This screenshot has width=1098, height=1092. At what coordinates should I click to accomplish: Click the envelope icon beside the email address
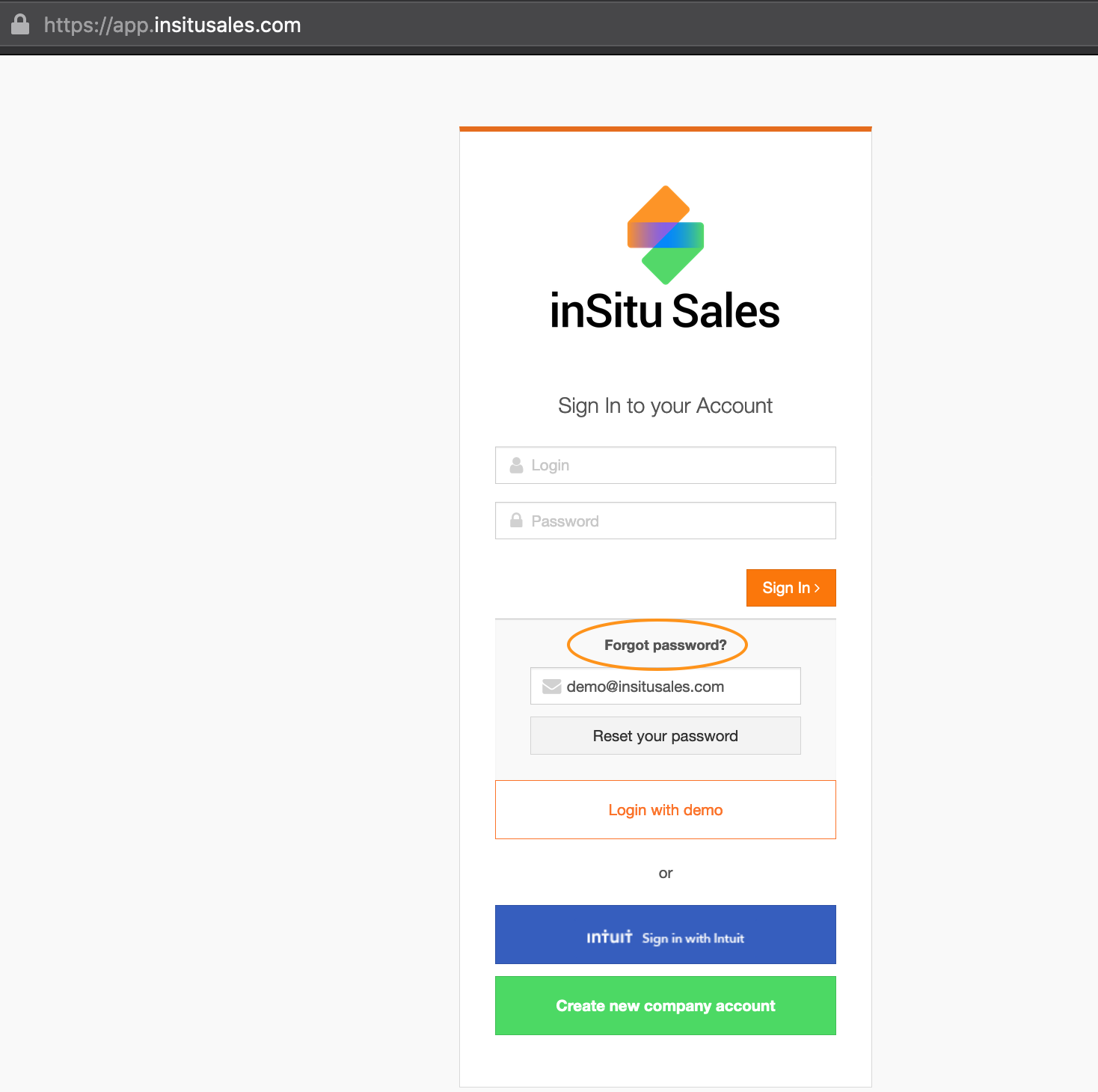coord(551,687)
